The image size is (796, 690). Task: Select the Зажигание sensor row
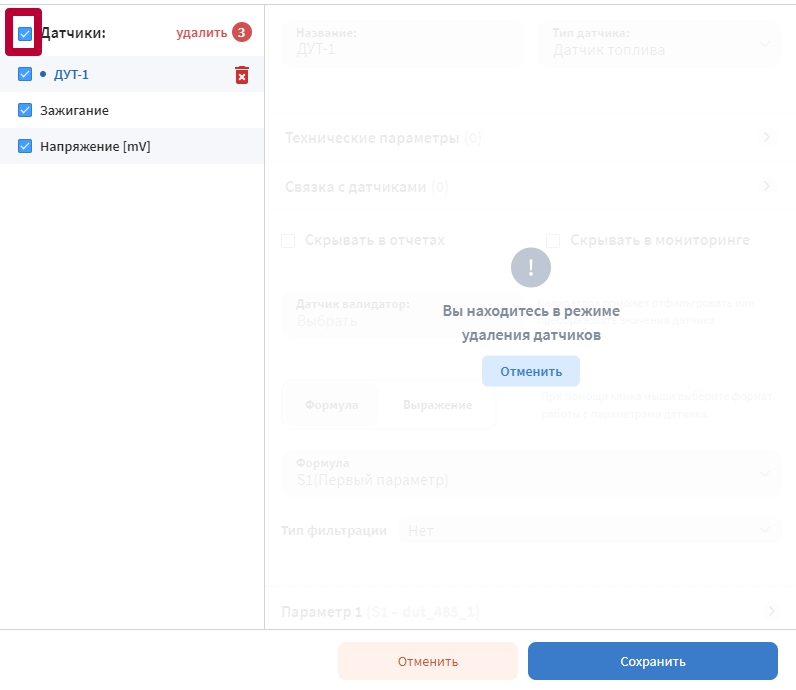[x=132, y=110]
